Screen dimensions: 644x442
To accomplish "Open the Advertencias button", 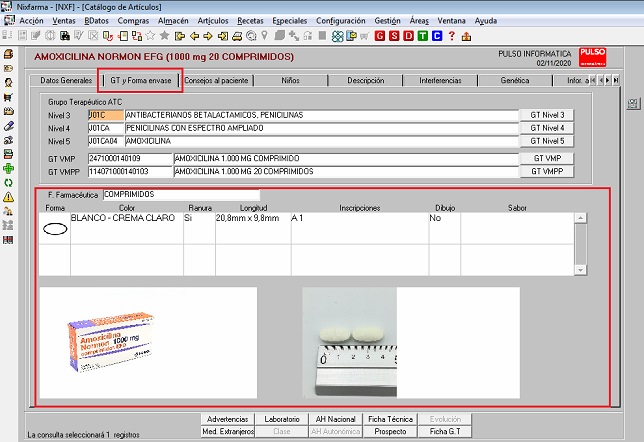I will 228,419.
